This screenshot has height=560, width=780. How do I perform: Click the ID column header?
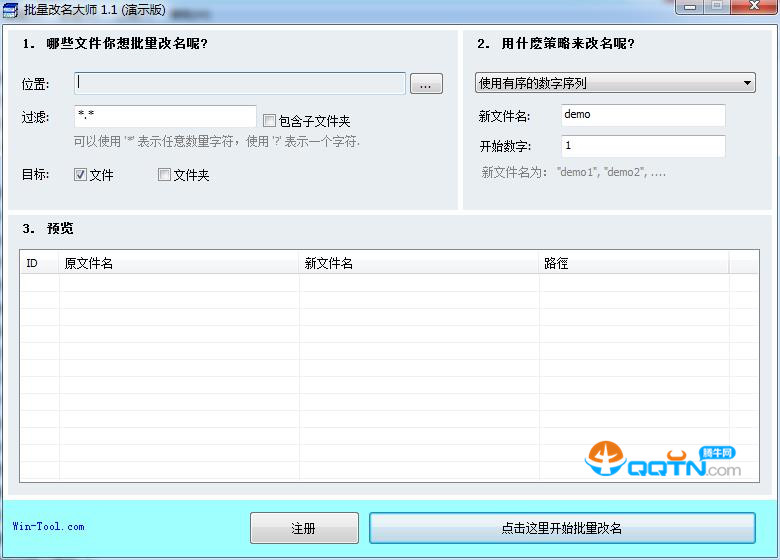(40, 263)
